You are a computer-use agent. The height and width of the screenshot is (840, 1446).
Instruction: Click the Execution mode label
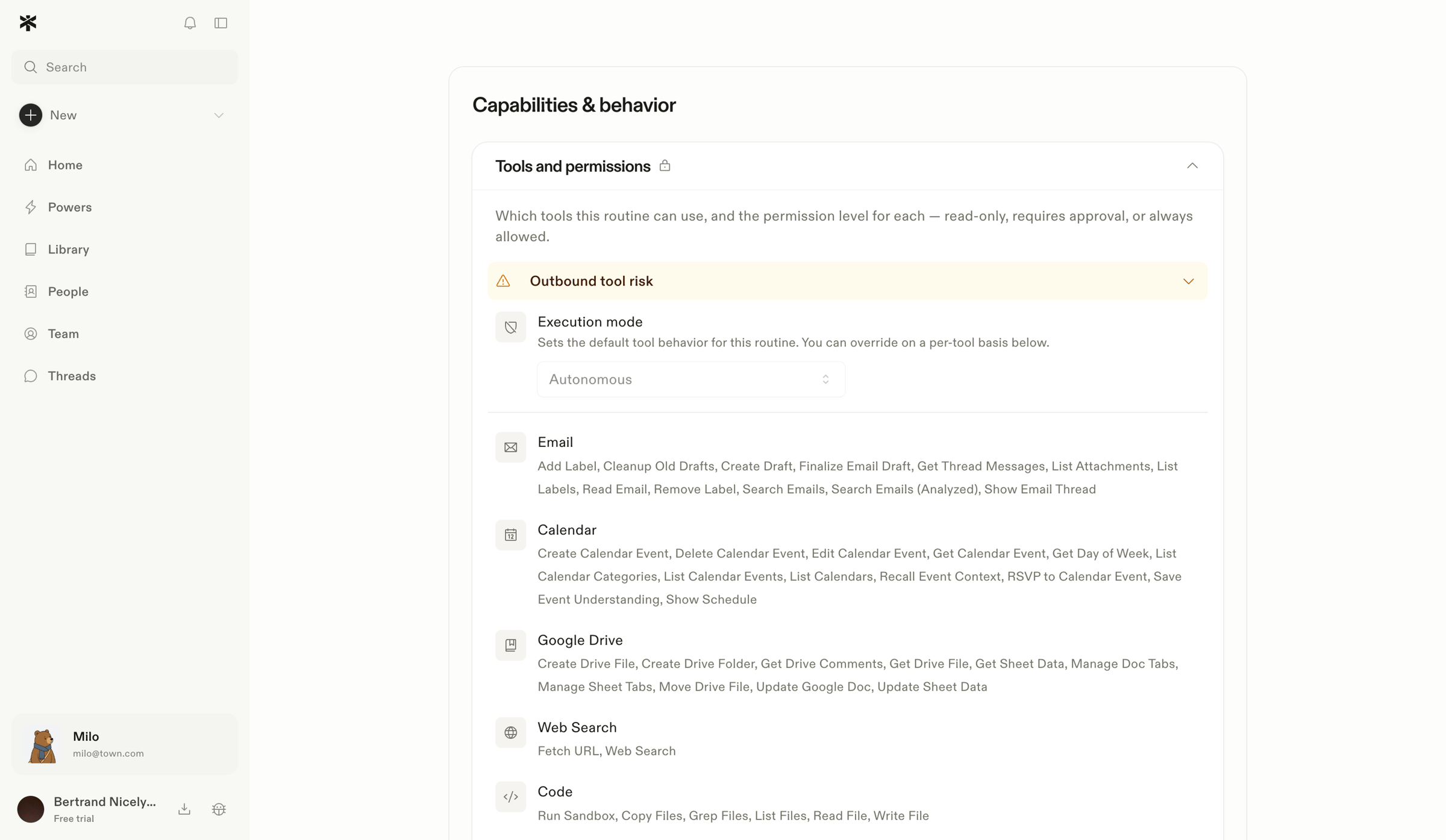(x=590, y=322)
